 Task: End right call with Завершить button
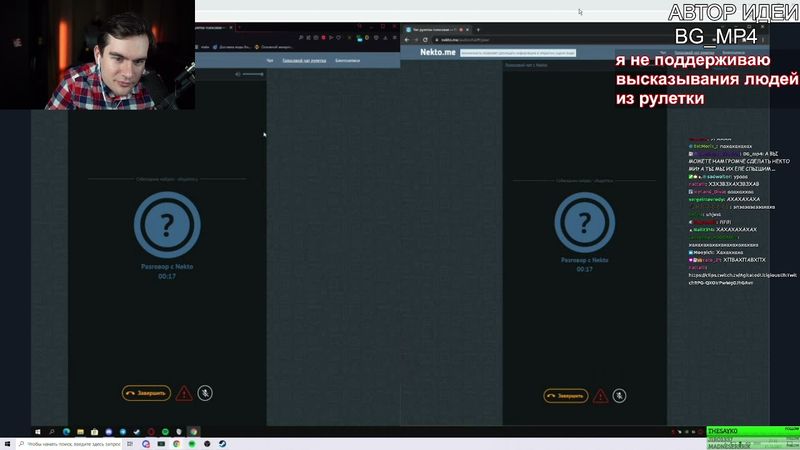(566, 396)
